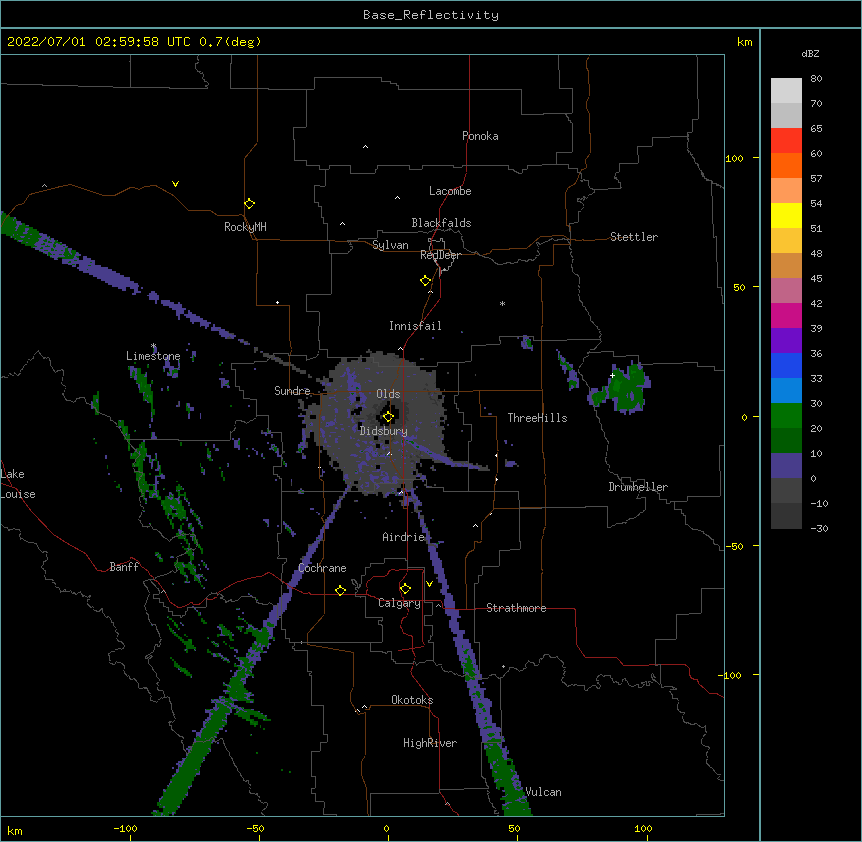The height and width of the screenshot is (842, 862).
Task: Pick the slate purple swatch below 10 in legend
Action: pos(786,466)
